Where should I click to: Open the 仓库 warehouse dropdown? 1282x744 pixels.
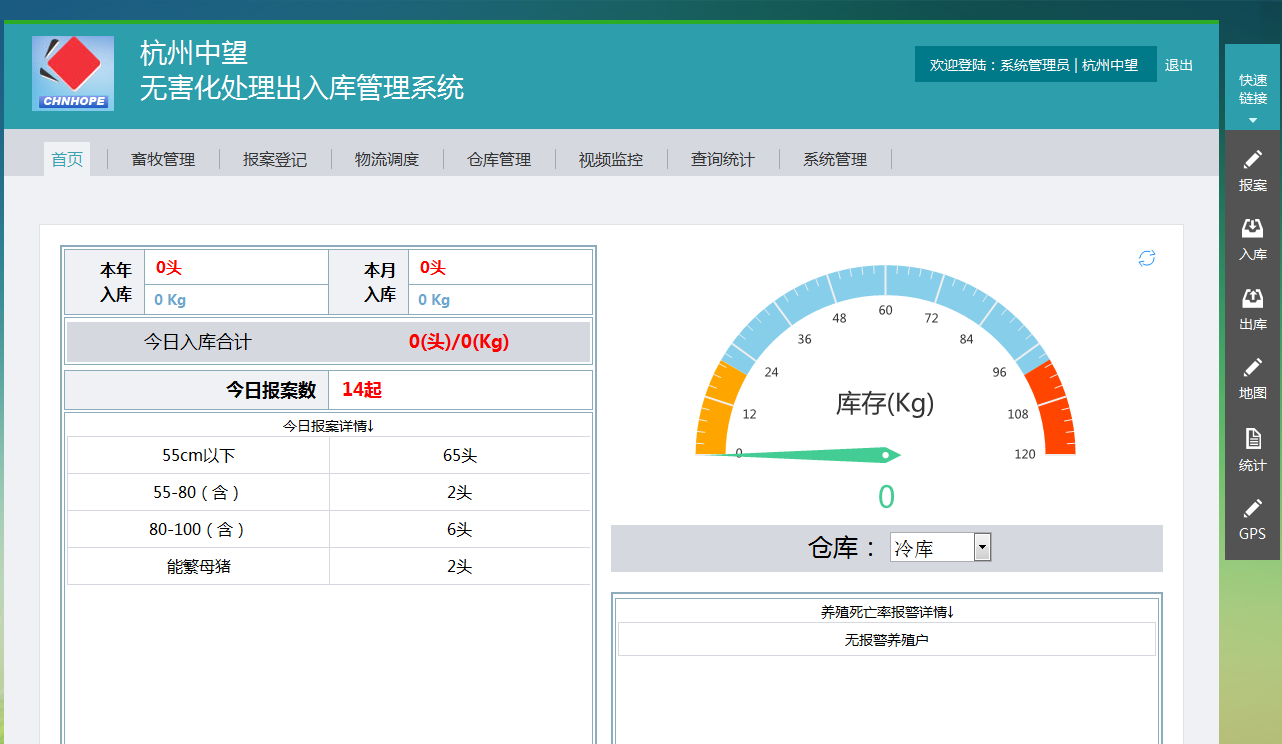point(981,547)
